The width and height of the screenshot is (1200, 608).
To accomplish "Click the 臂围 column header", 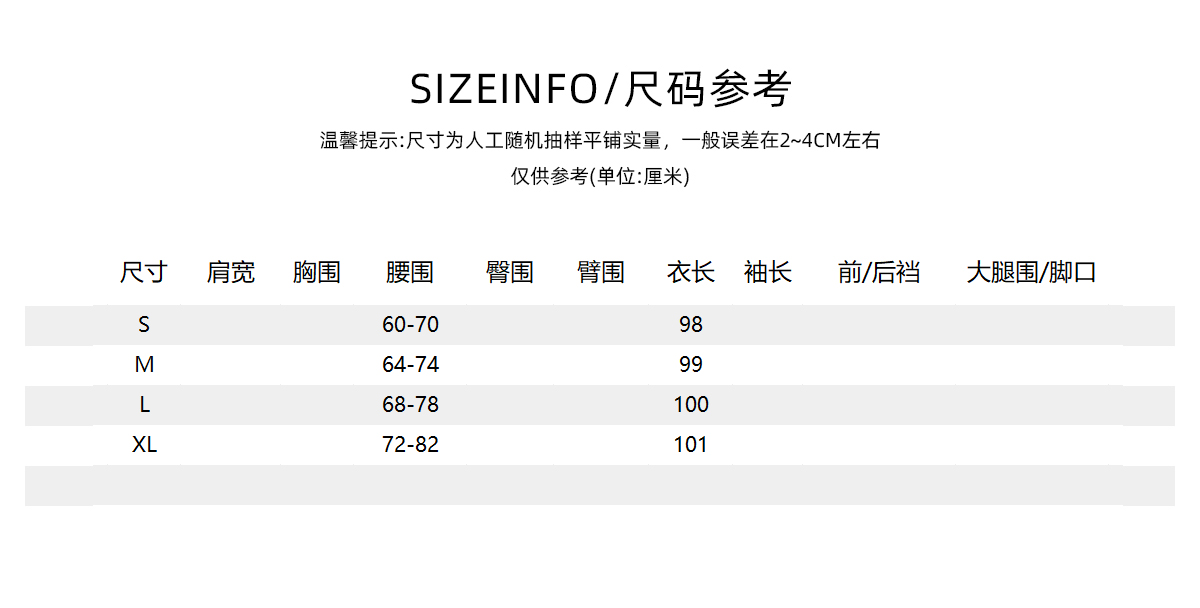I will point(601,272).
